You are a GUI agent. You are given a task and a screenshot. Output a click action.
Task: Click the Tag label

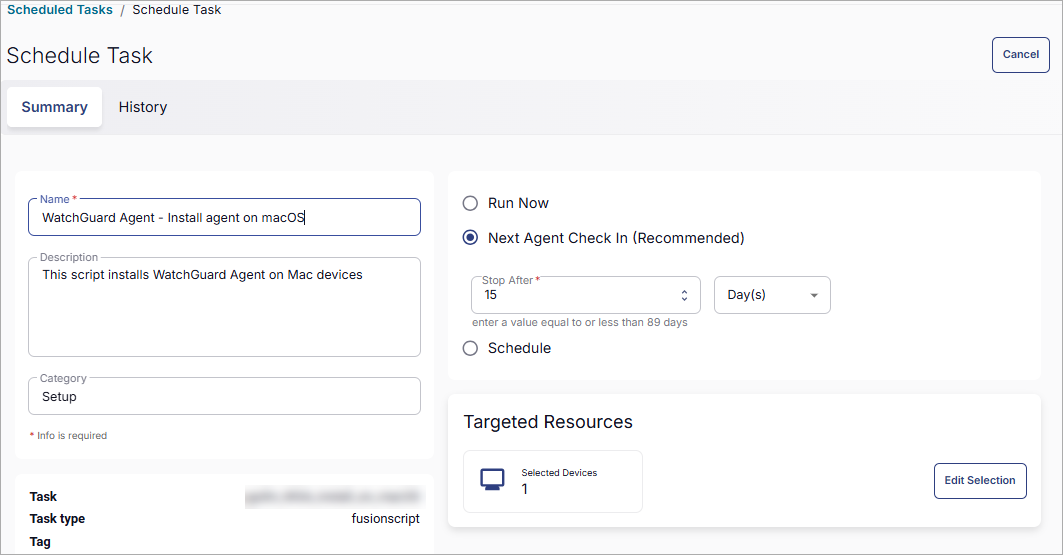(x=40, y=541)
